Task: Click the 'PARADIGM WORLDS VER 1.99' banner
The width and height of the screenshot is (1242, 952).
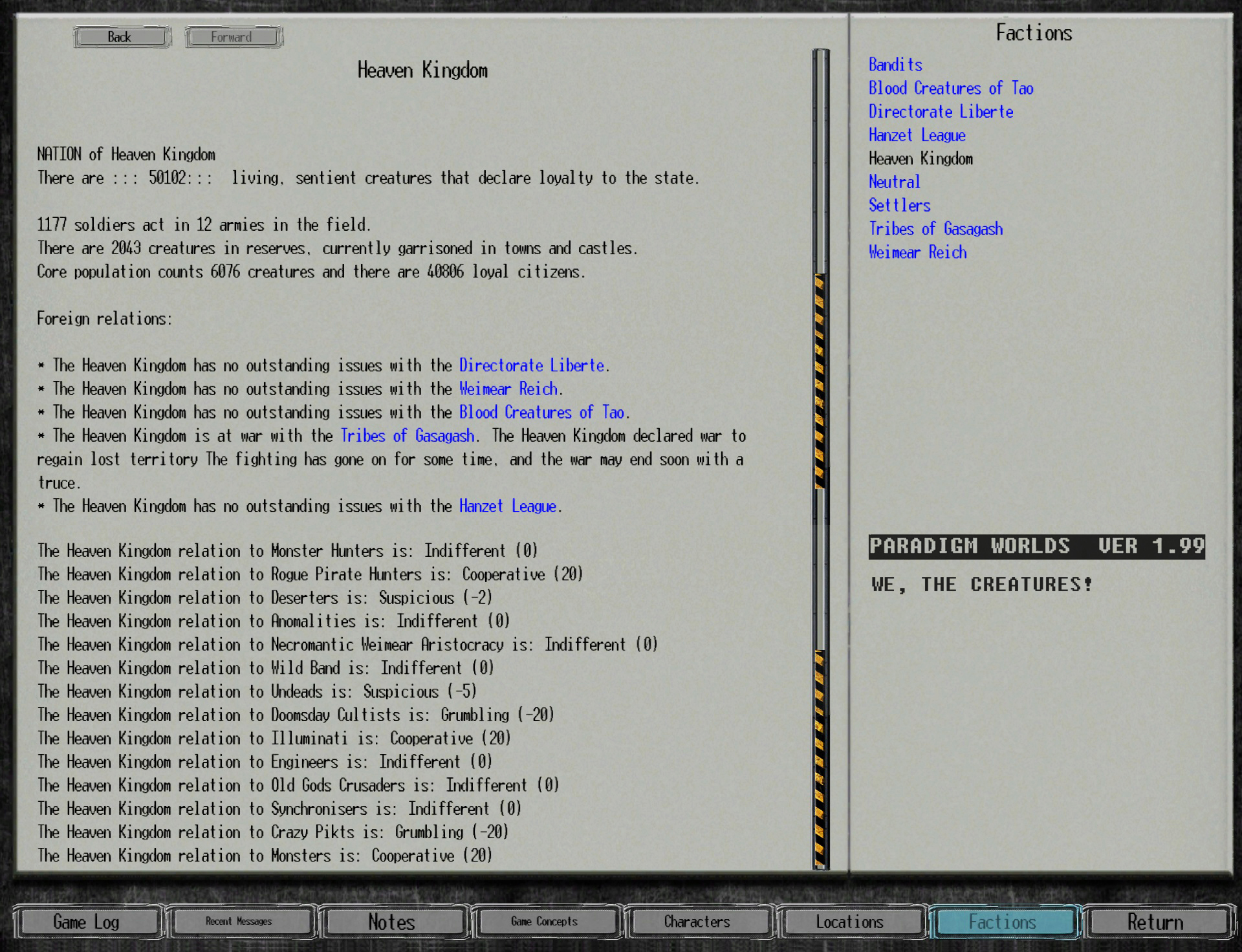Action: pos(1037,546)
